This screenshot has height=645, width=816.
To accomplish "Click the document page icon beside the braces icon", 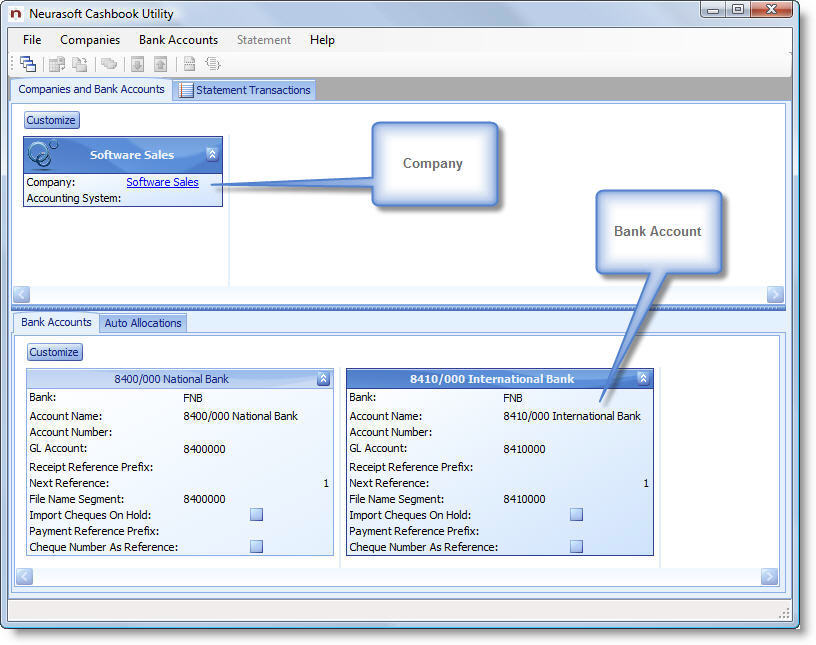I will pyautogui.click(x=189, y=64).
